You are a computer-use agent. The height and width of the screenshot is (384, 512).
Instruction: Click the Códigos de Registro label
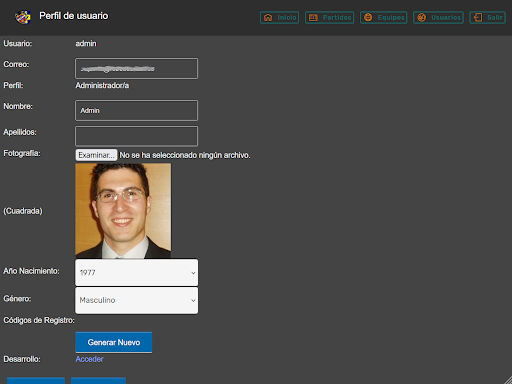point(39,320)
